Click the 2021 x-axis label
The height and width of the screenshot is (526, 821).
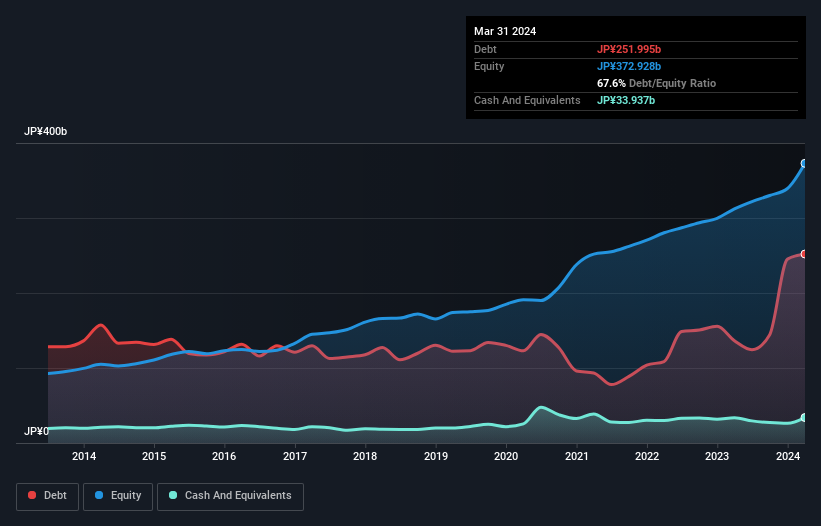[x=576, y=456]
